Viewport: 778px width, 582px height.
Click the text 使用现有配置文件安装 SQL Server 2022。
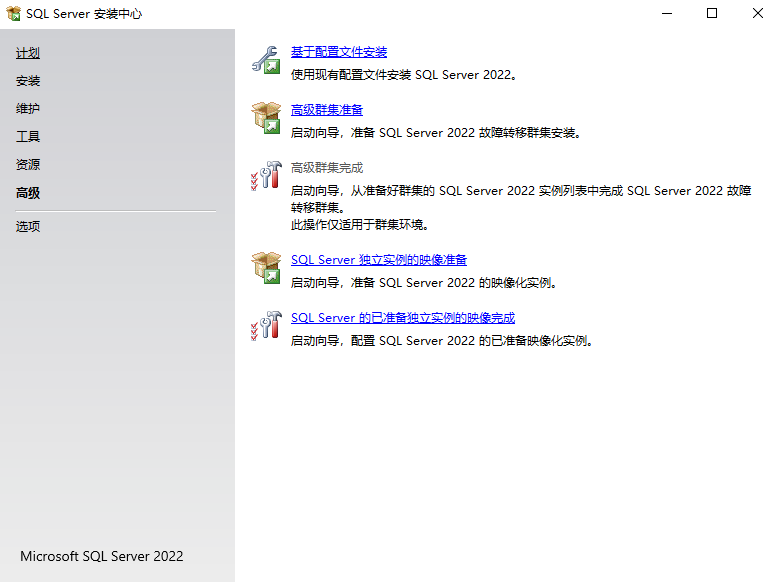(x=404, y=75)
